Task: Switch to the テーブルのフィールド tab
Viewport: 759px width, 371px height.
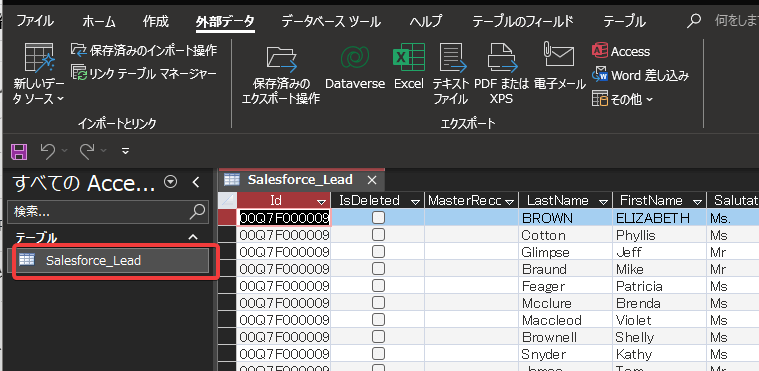Action: coord(523,21)
